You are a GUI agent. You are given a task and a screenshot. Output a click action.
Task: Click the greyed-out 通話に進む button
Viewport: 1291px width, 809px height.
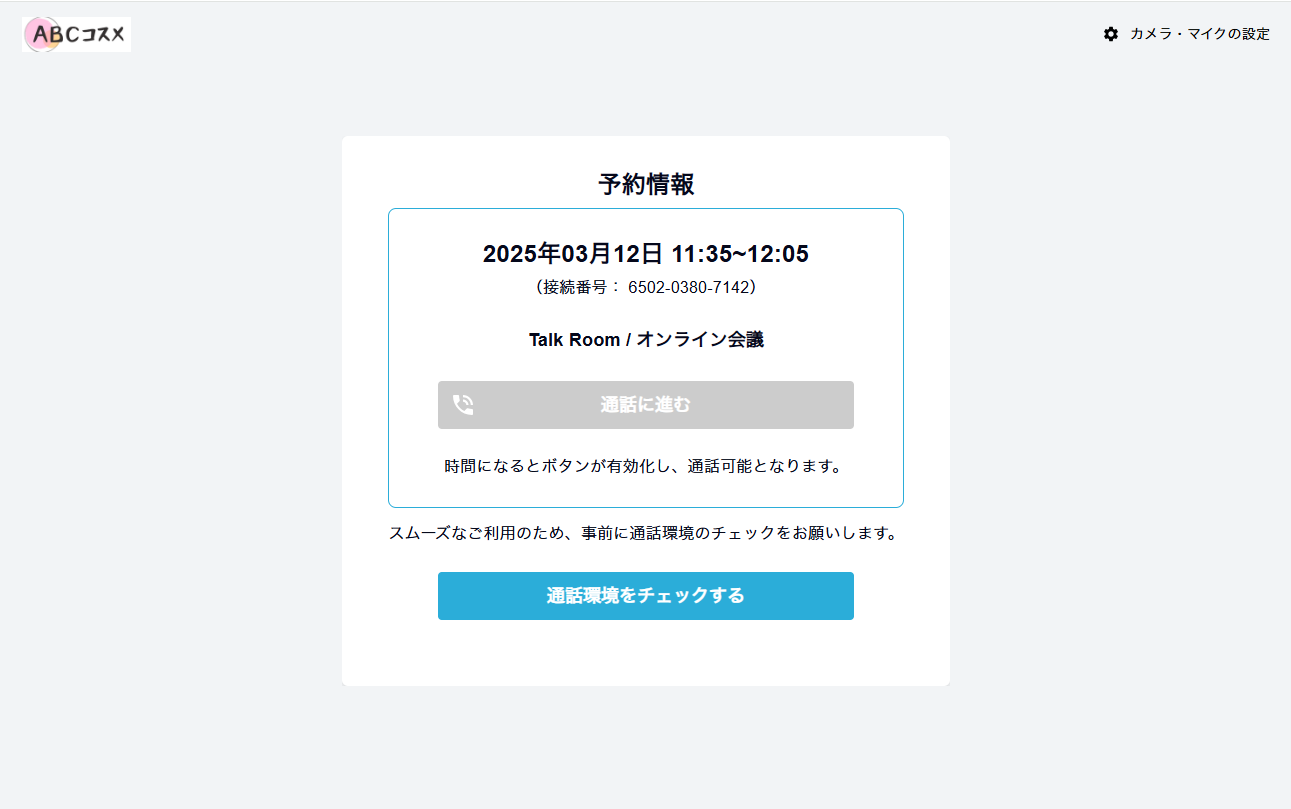tap(646, 405)
